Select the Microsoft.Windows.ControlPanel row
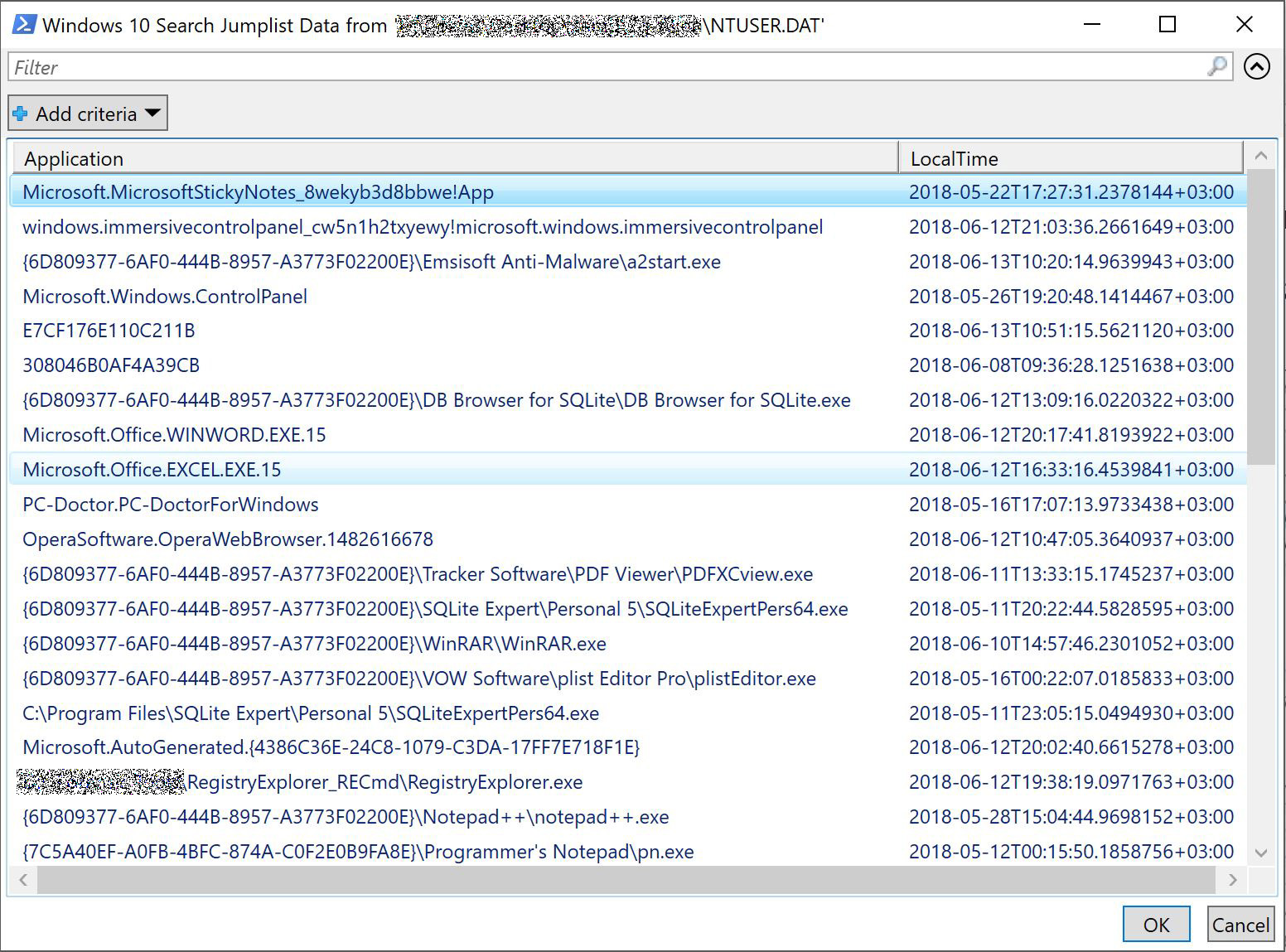 [x=628, y=297]
